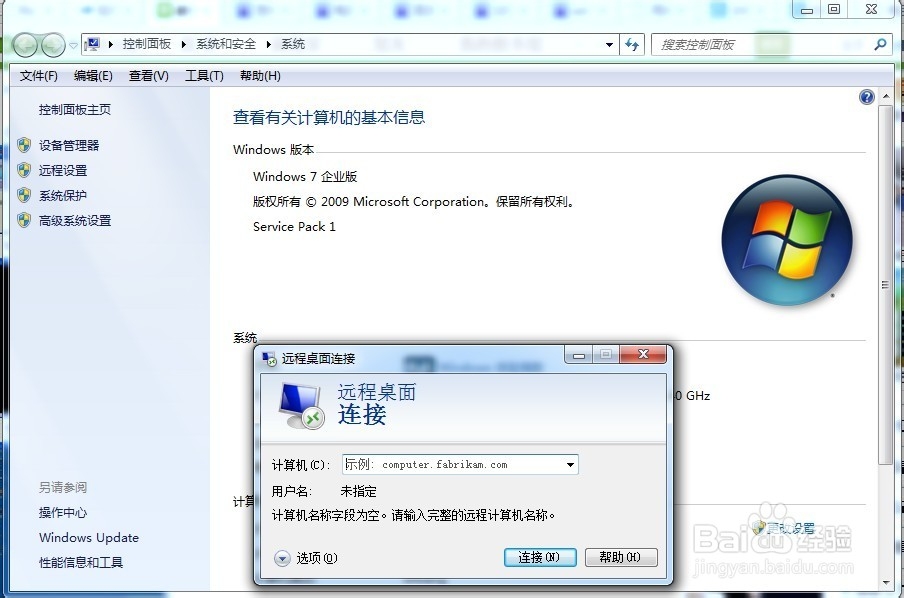This screenshot has height=598, width=904.
Task: Open the 计算机(C) combo box dropdown arrow
Action: coord(570,465)
